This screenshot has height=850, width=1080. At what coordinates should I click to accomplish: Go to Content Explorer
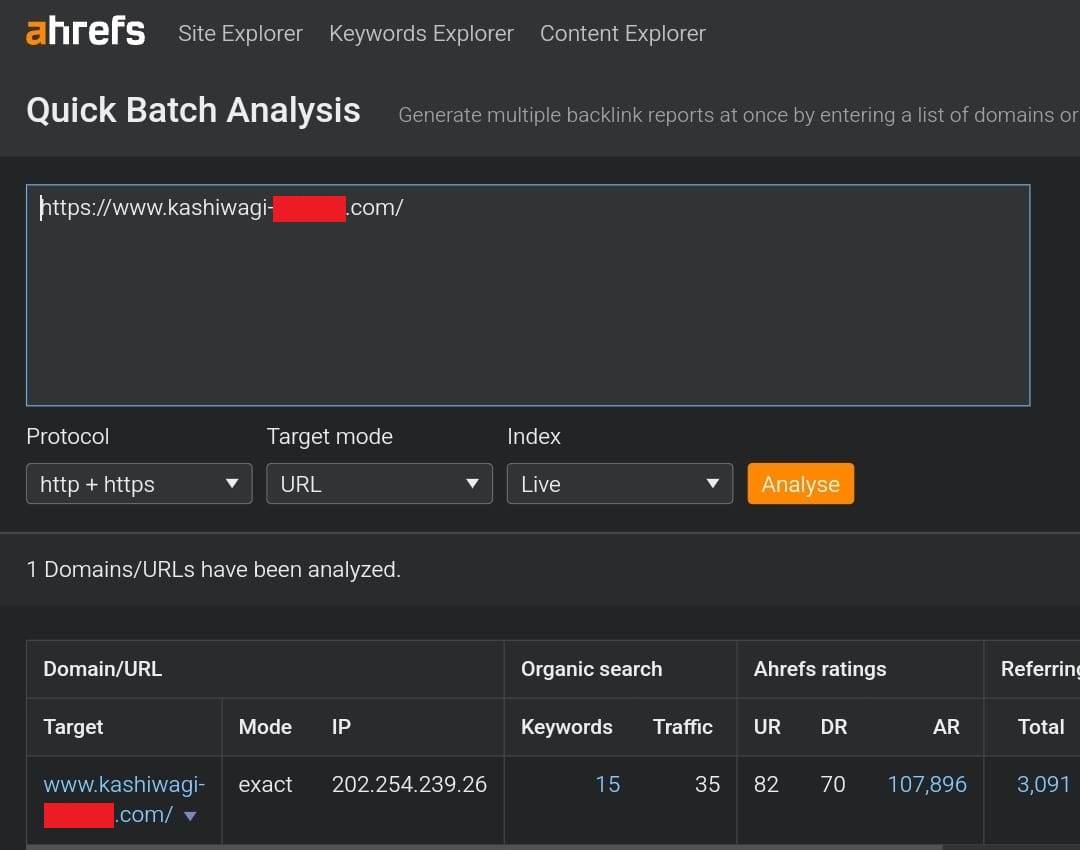[622, 33]
